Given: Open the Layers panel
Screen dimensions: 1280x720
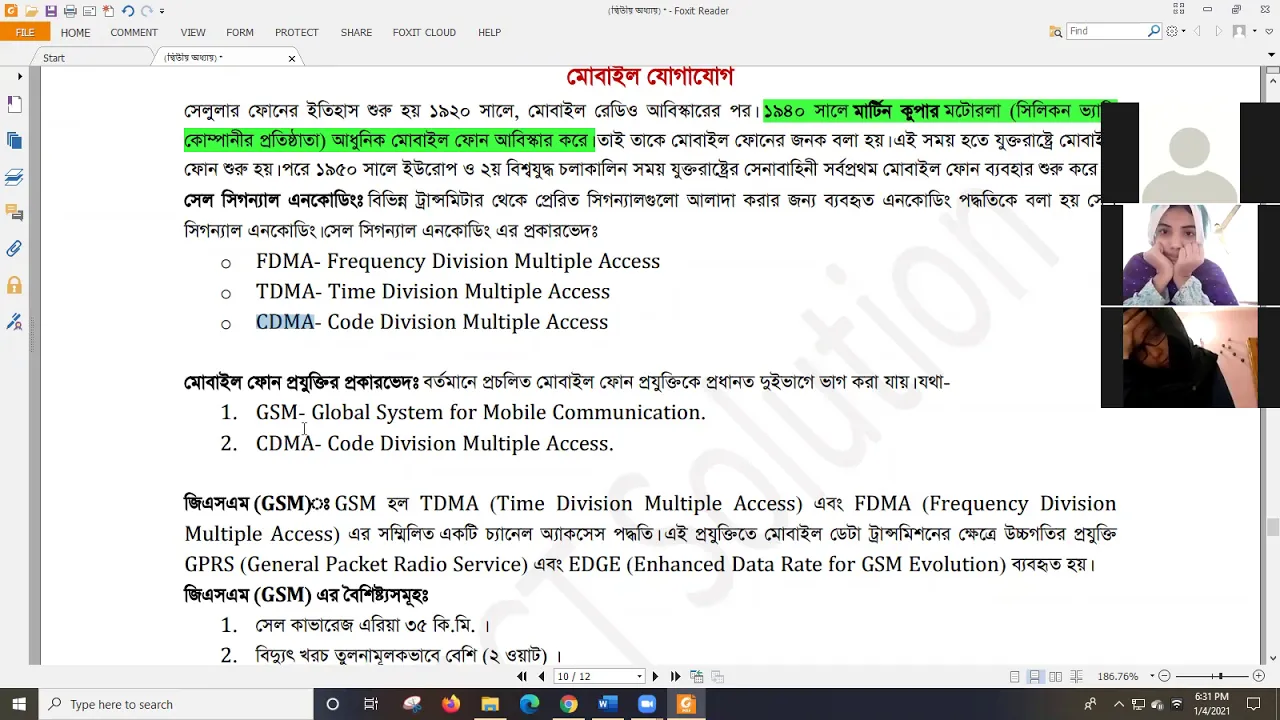Looking at the screenshot, I should coord(14,177).
